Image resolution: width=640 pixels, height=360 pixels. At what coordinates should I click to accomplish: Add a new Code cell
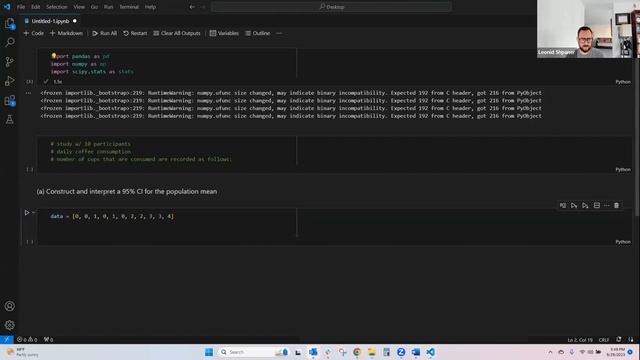(33, 33)
